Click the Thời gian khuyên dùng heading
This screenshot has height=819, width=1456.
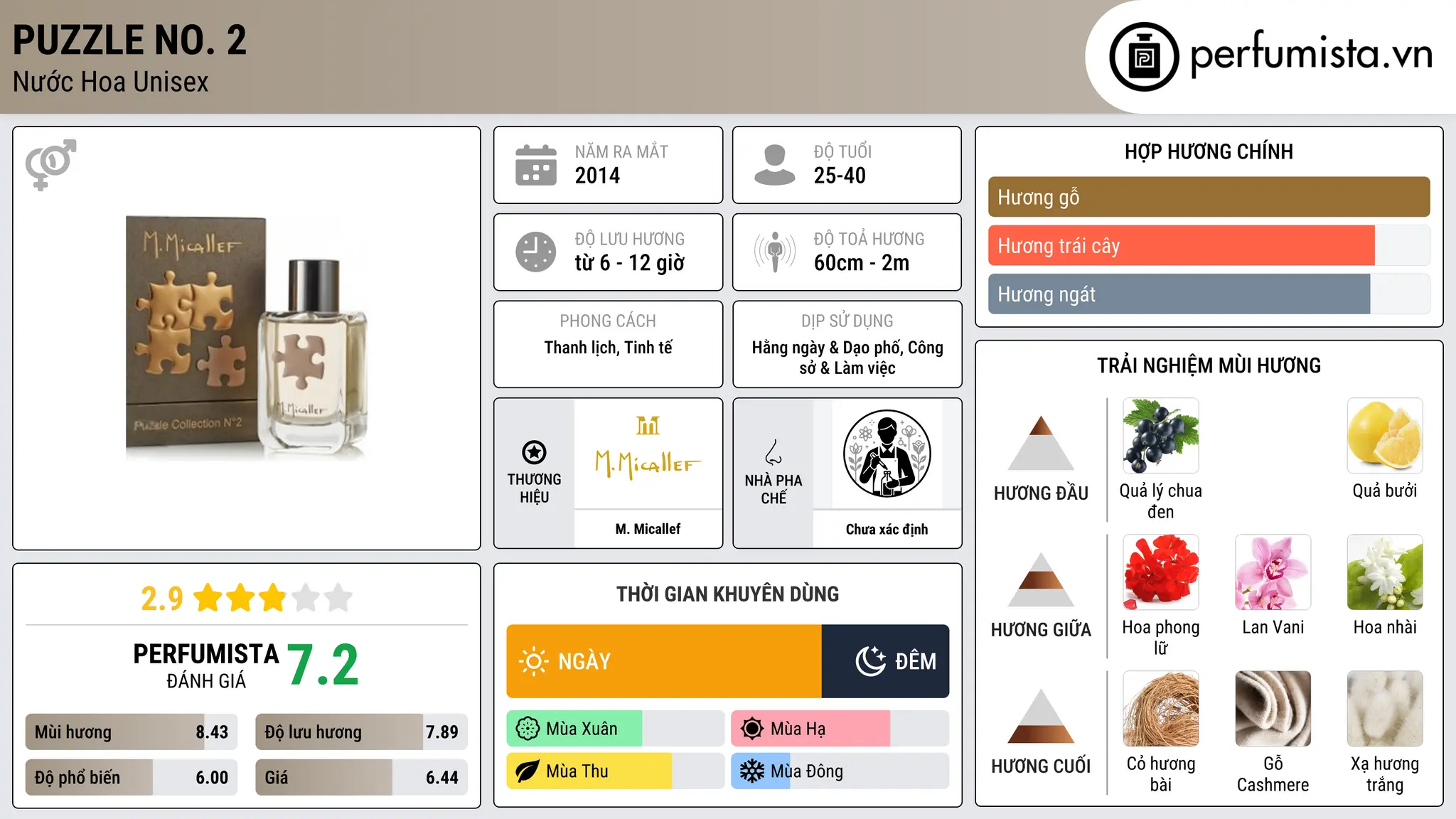click(x=727, y=594)
